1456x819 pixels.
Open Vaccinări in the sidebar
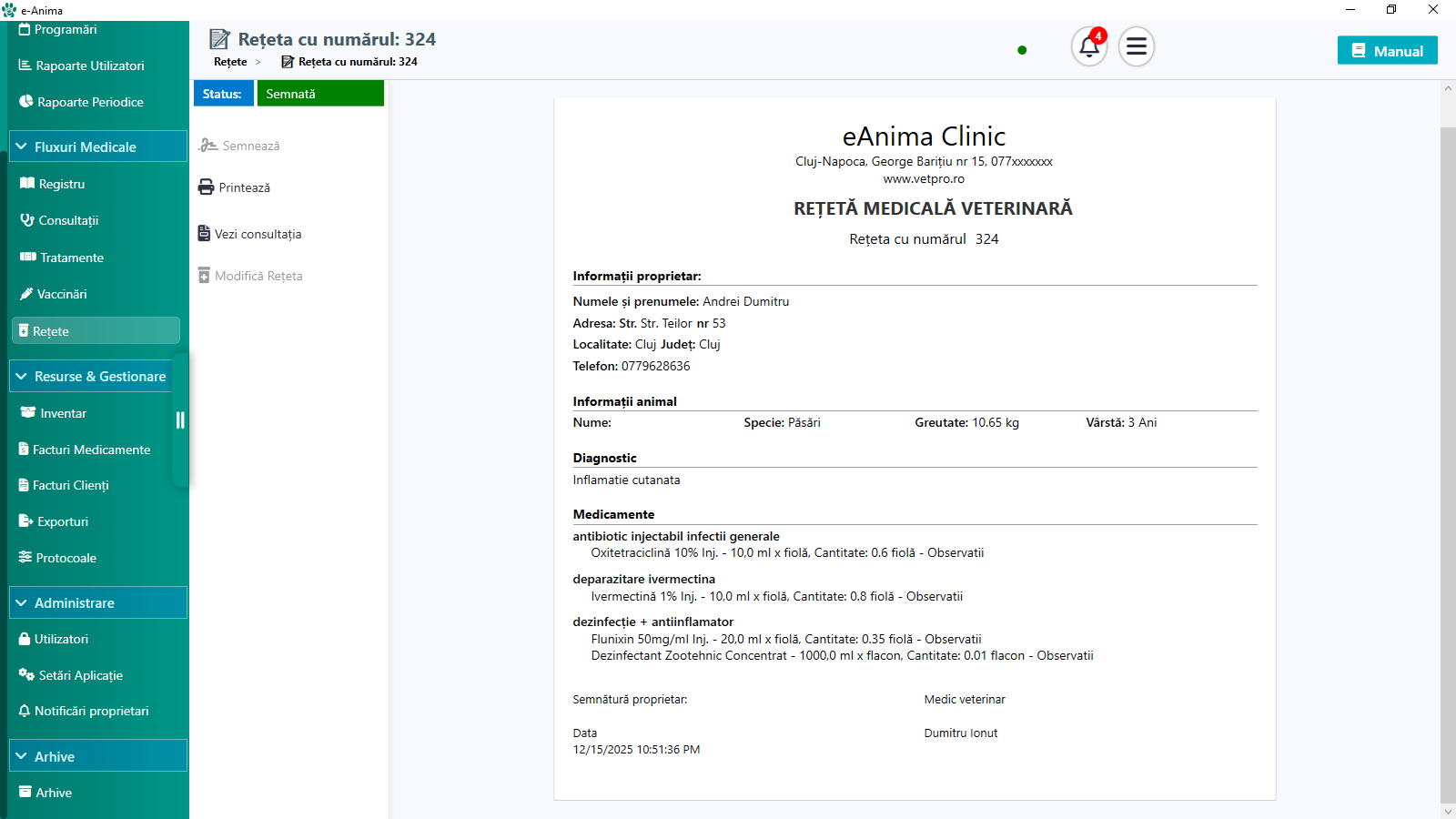click(61, 294)
